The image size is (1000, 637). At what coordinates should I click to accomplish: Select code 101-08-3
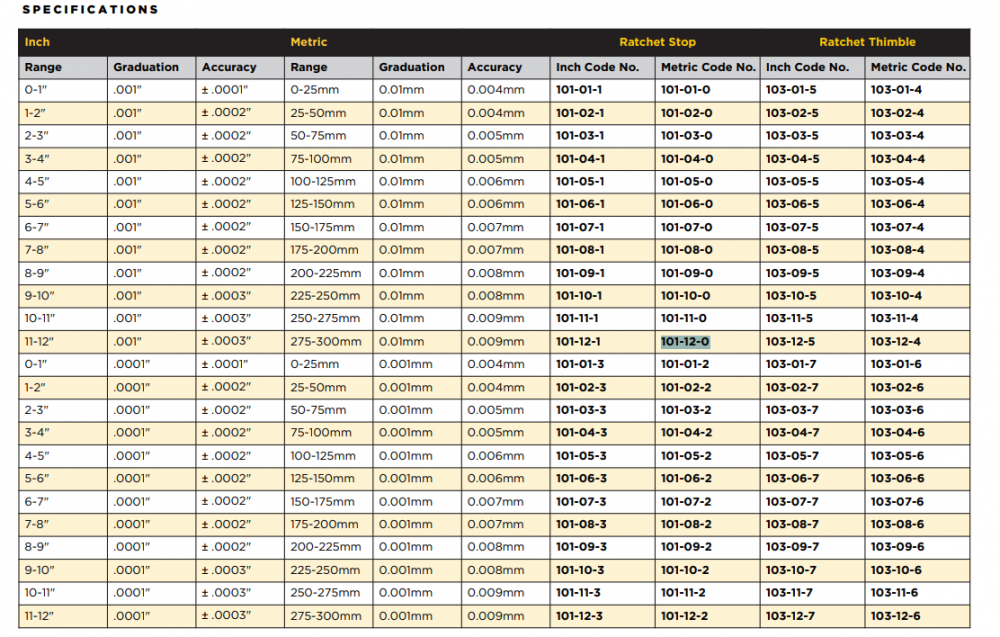tap(582, 524)
